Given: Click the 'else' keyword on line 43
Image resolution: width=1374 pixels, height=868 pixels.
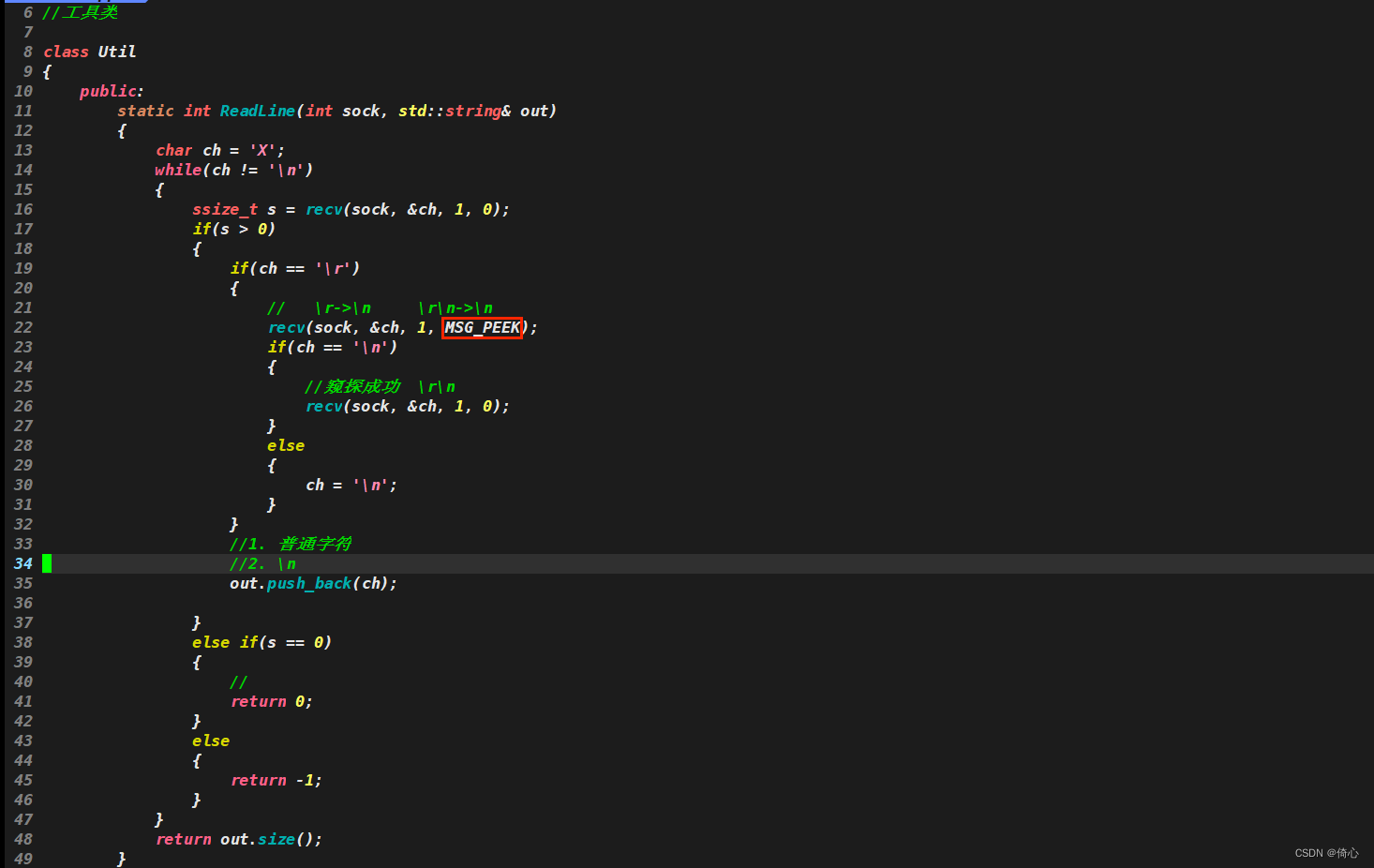Looking at the screenshot, I should coord(211,741).
